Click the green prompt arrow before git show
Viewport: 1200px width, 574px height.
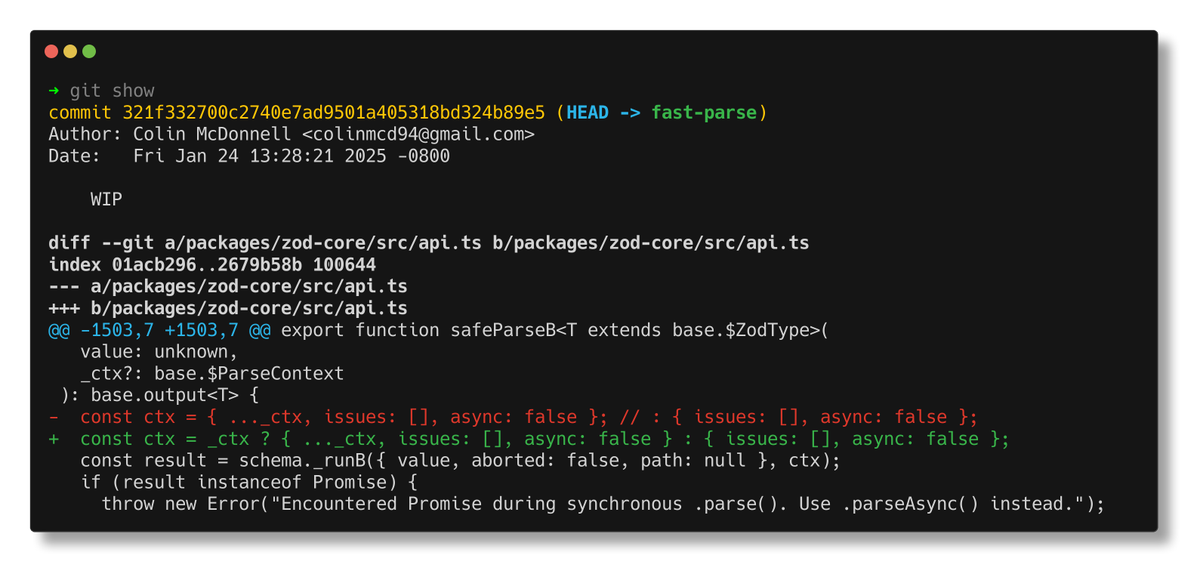coord(54,91)
